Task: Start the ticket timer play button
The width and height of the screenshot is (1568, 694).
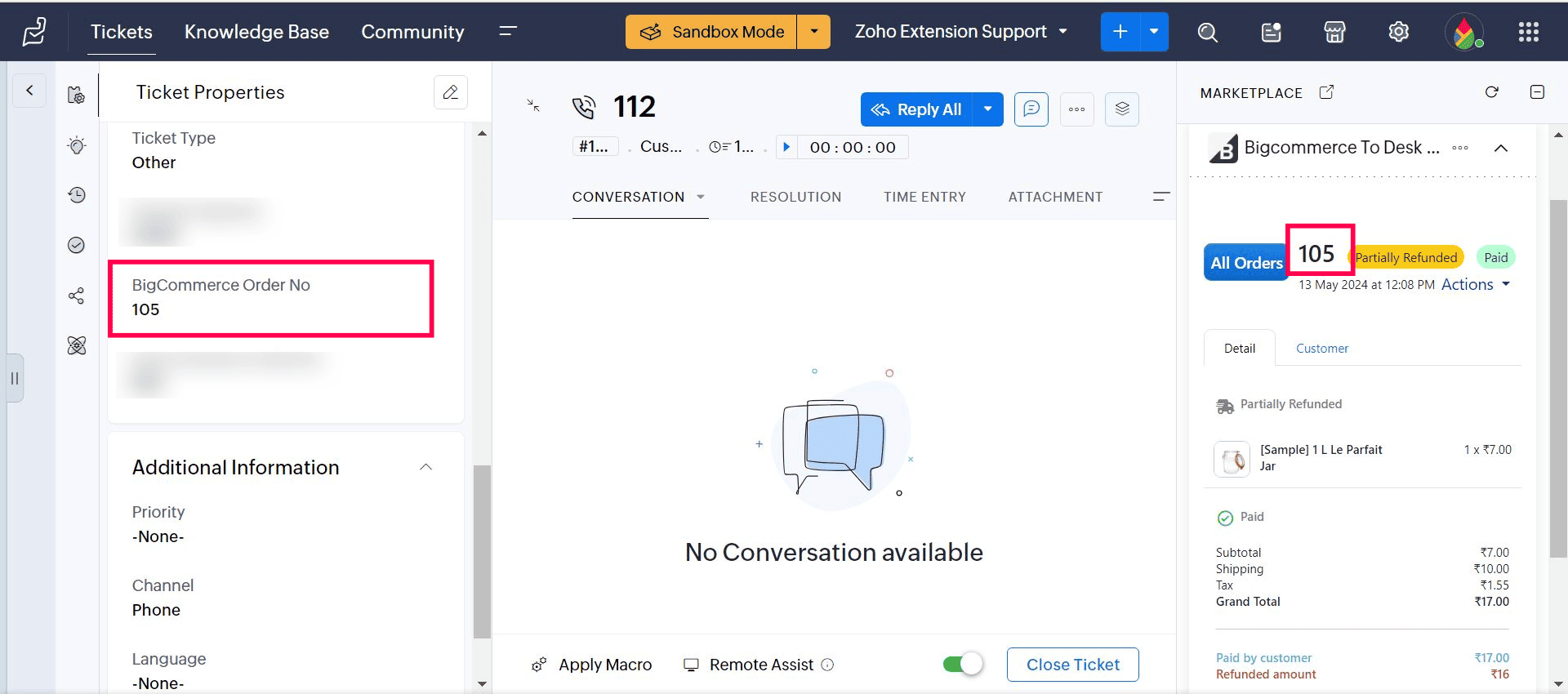Action: pyautogui.click(x=786, y=147)
